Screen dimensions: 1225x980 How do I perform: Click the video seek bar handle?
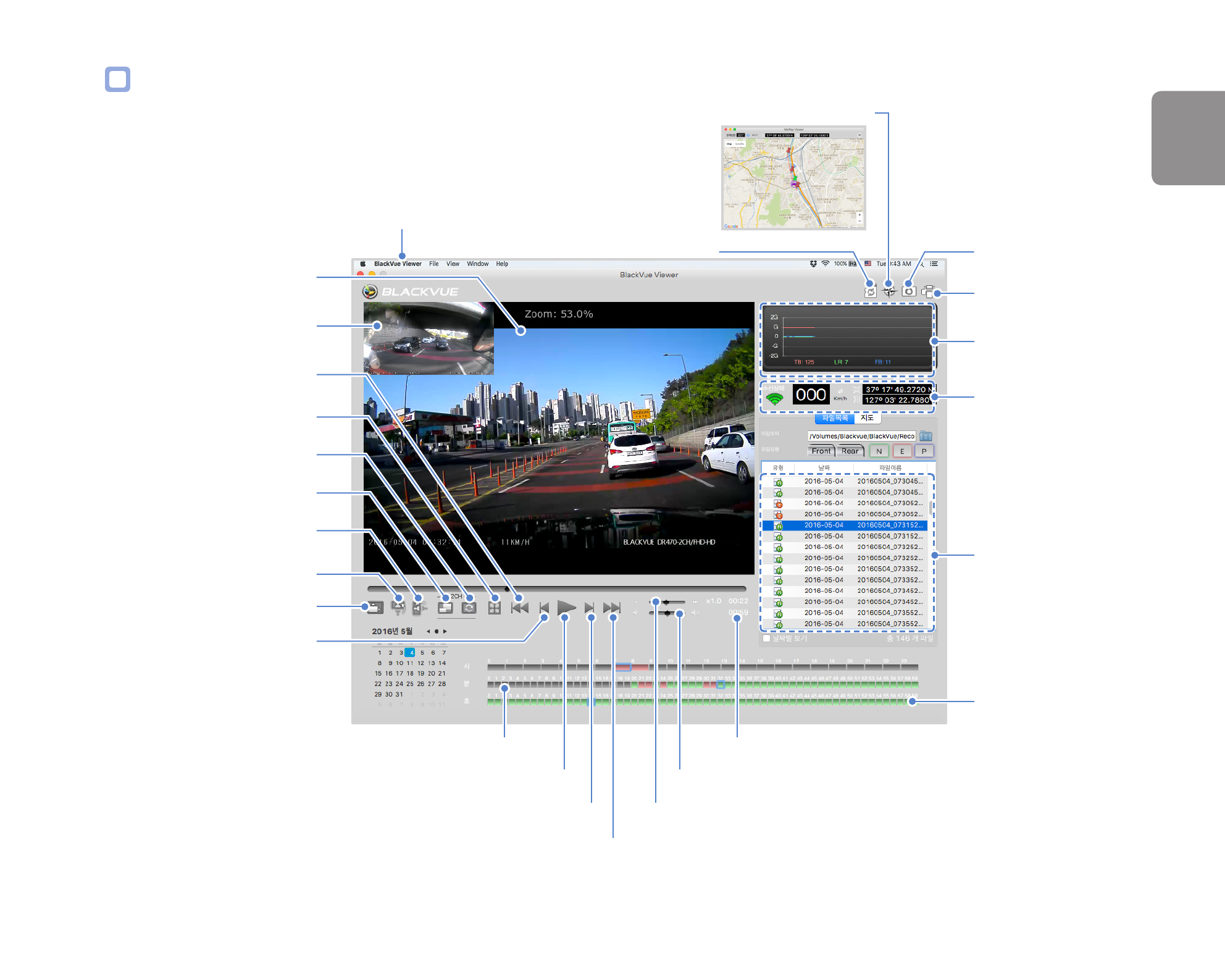pos(507,589)
